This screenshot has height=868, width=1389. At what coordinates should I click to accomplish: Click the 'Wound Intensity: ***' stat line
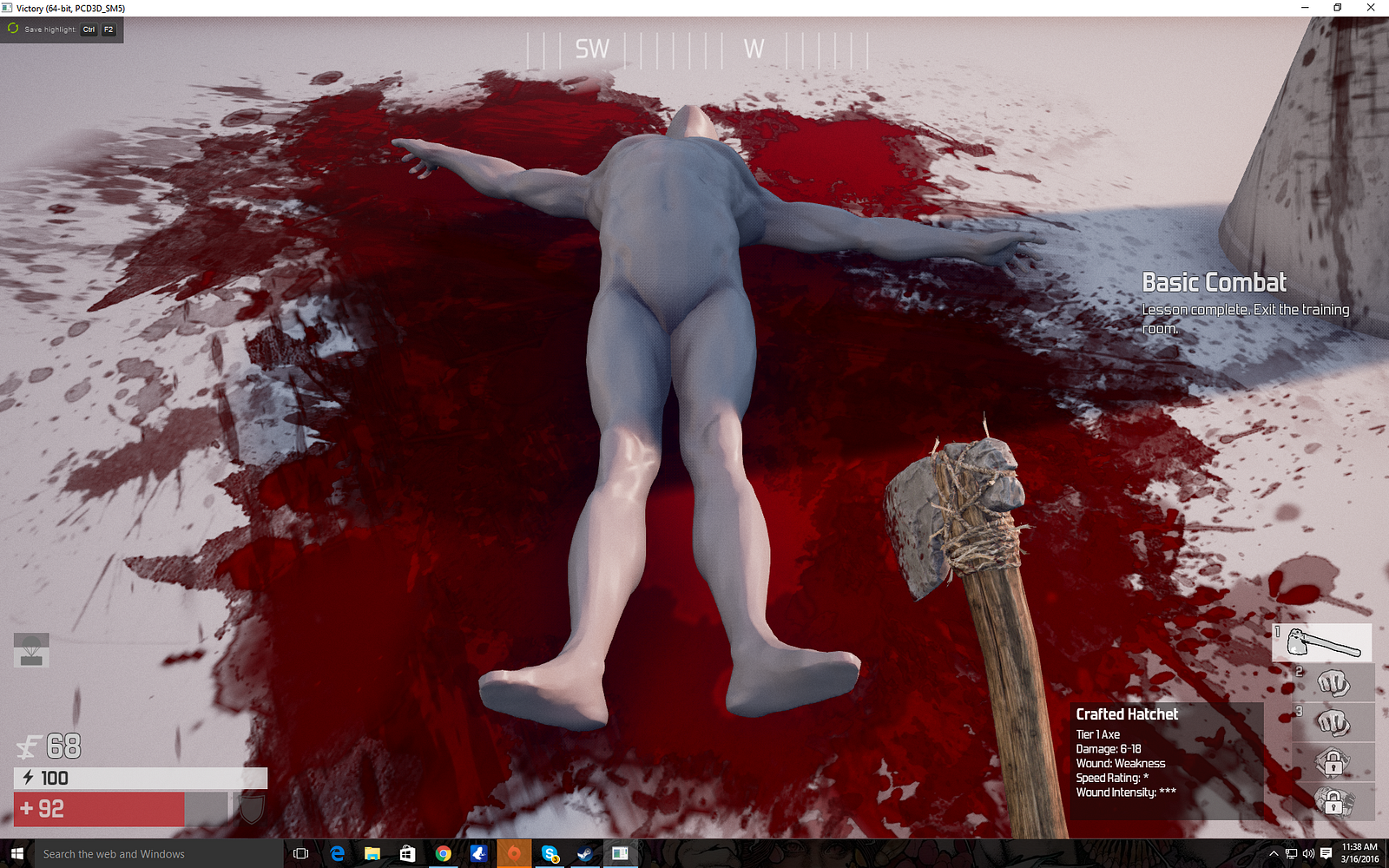[1126, 792]
